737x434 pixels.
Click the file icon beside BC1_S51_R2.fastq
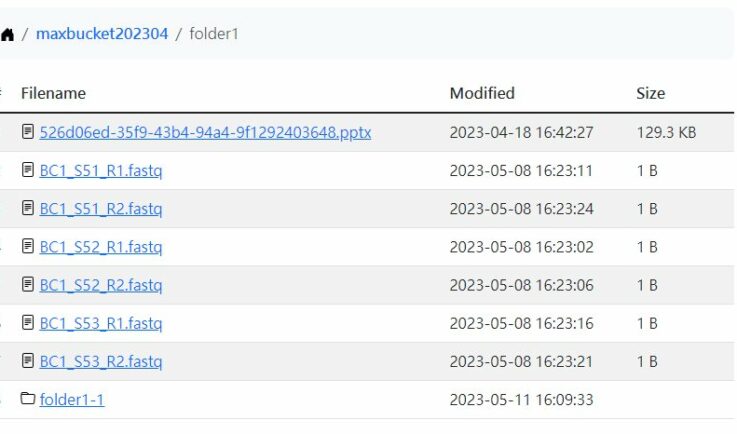pos(28,208)
